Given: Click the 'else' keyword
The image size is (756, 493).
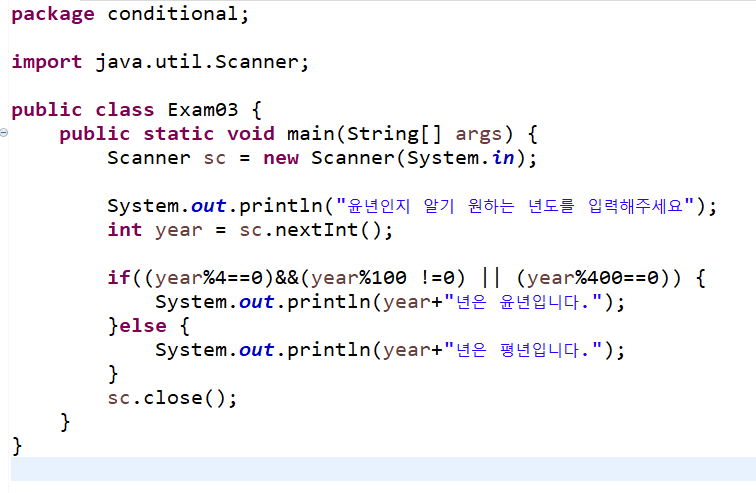Looking at the screenshot, I should click(143, 326).
